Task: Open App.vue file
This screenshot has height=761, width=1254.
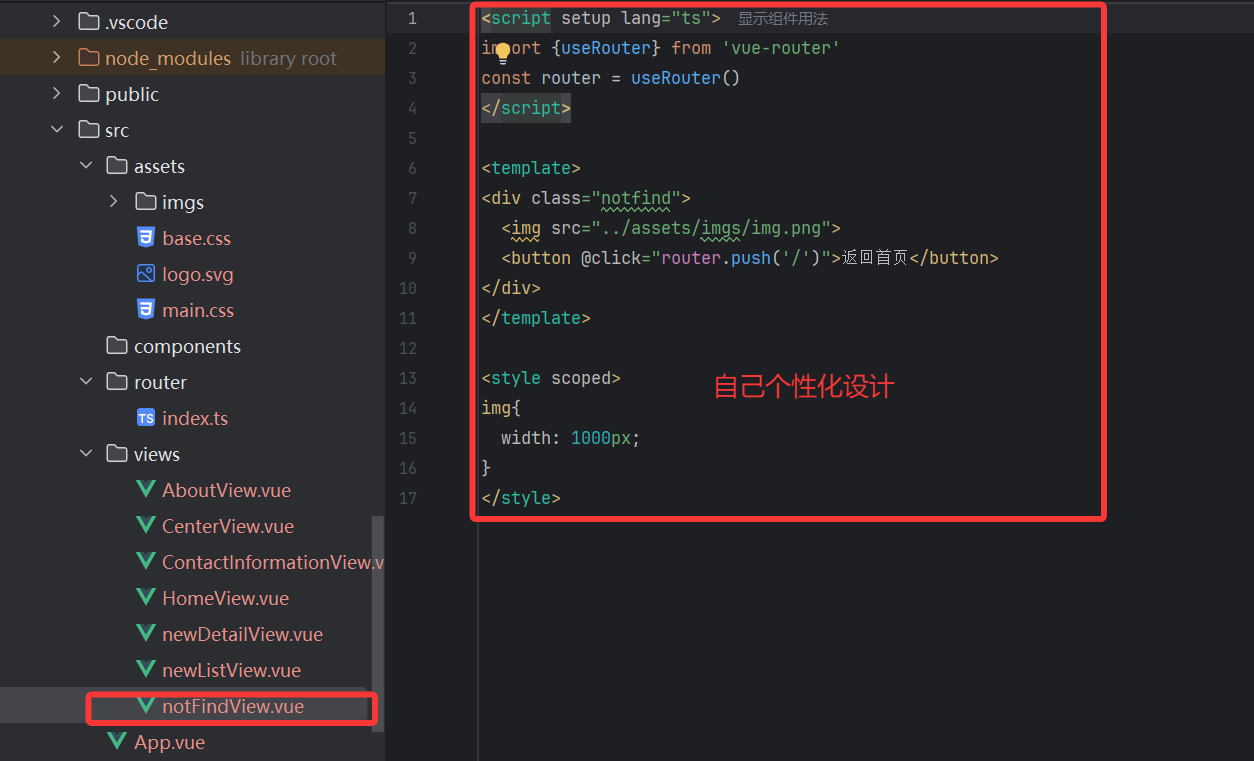Action: tap(170, 742)
